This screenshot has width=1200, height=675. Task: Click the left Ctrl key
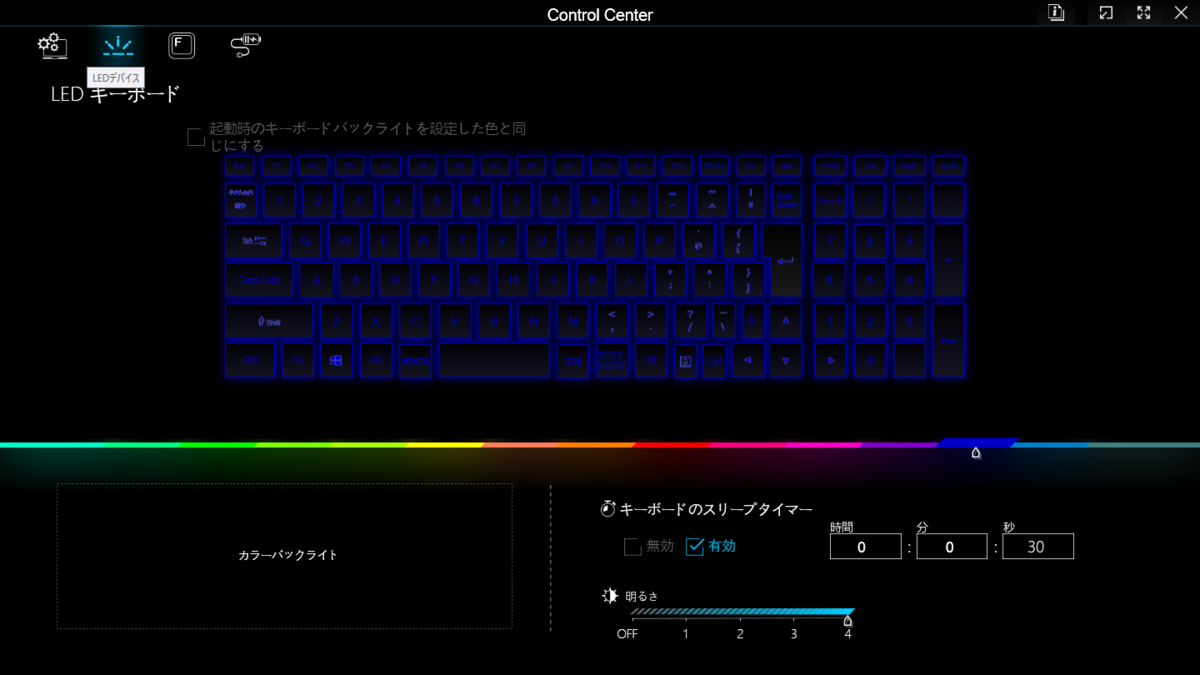click(x=250, y=360)
